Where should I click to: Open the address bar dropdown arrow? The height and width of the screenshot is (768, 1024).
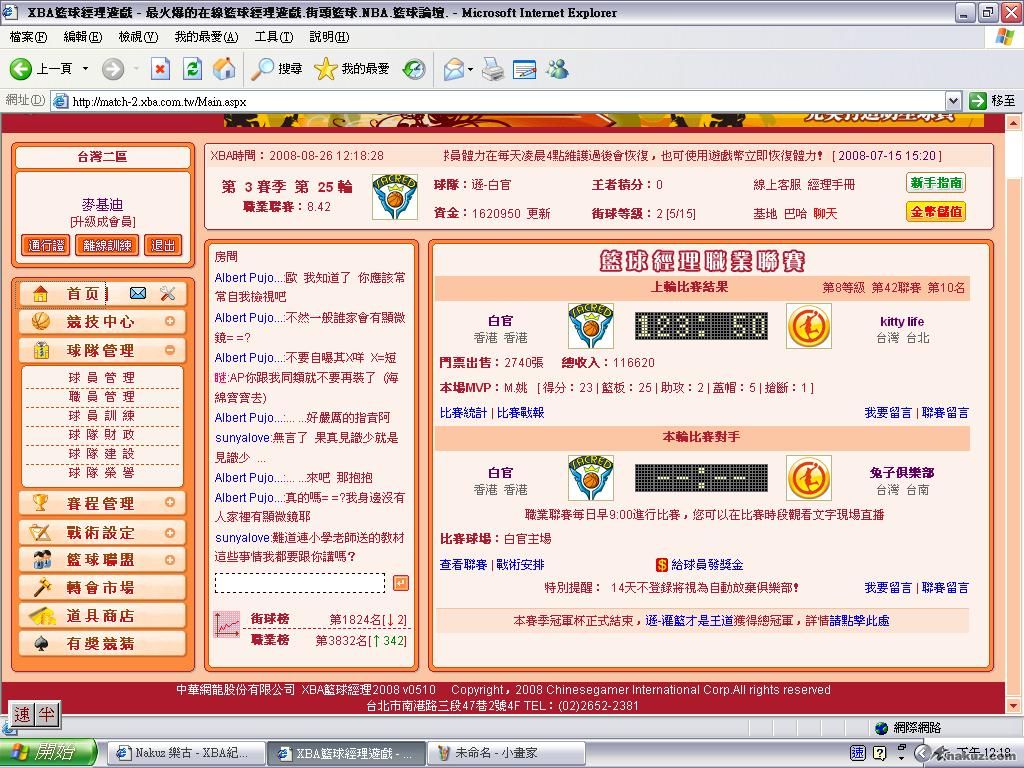tap(953, 101)
